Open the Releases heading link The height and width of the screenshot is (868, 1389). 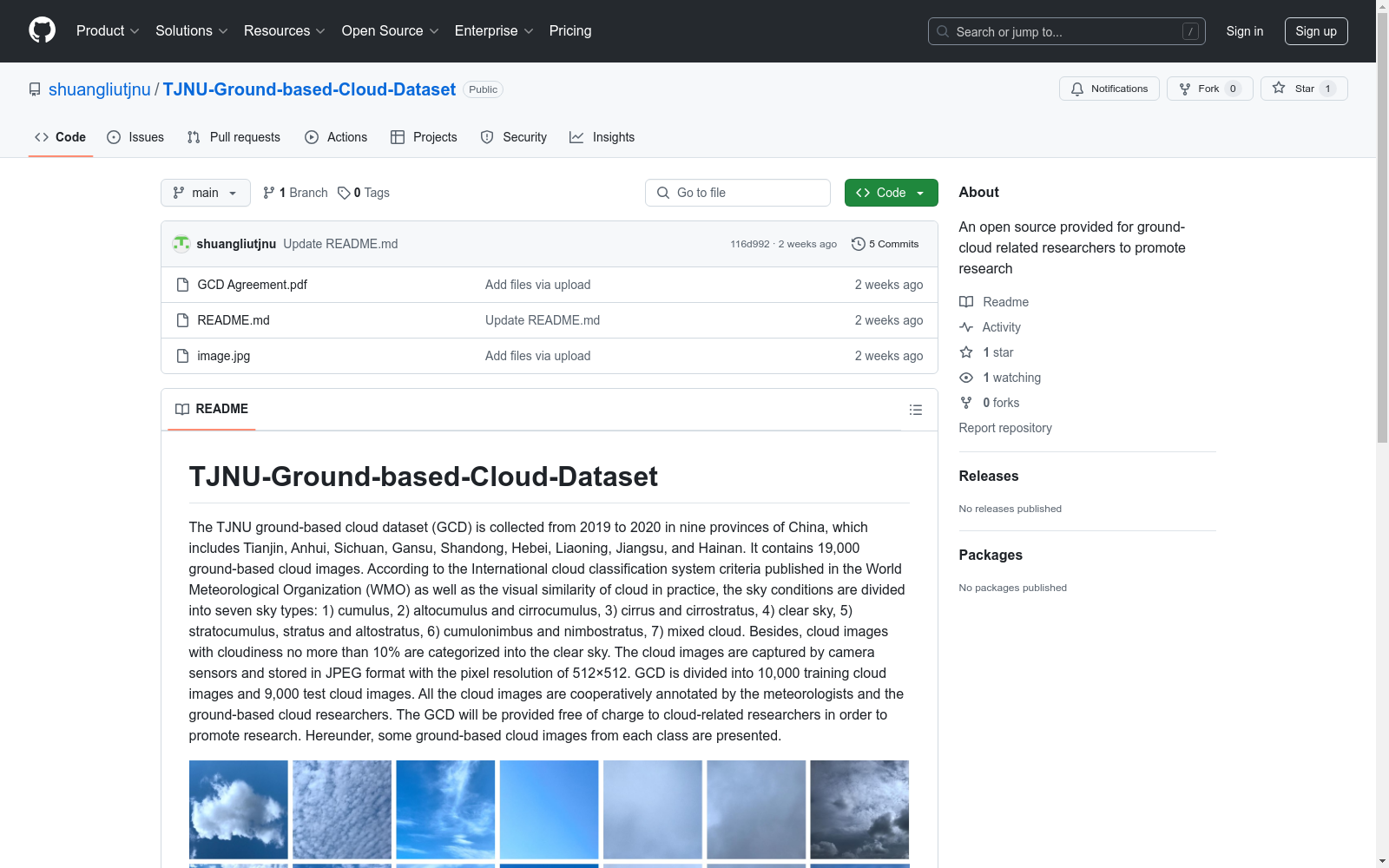point(989,476)
